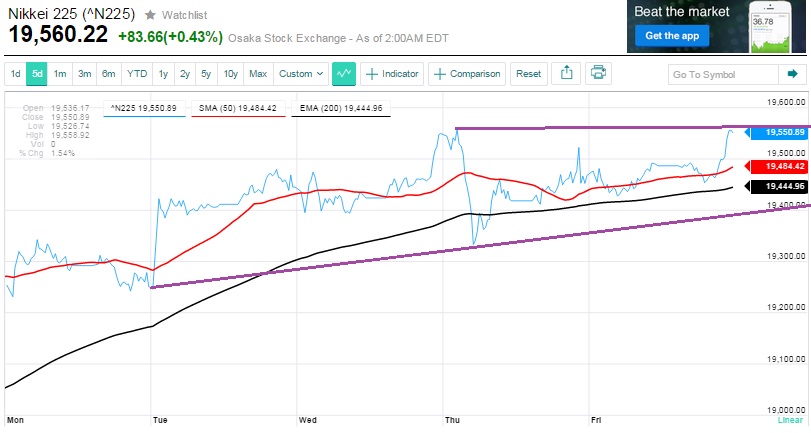Open the Comparison menu
This screenshot has height=433, width=811.
pyautogui.click(x=468, y=74)
